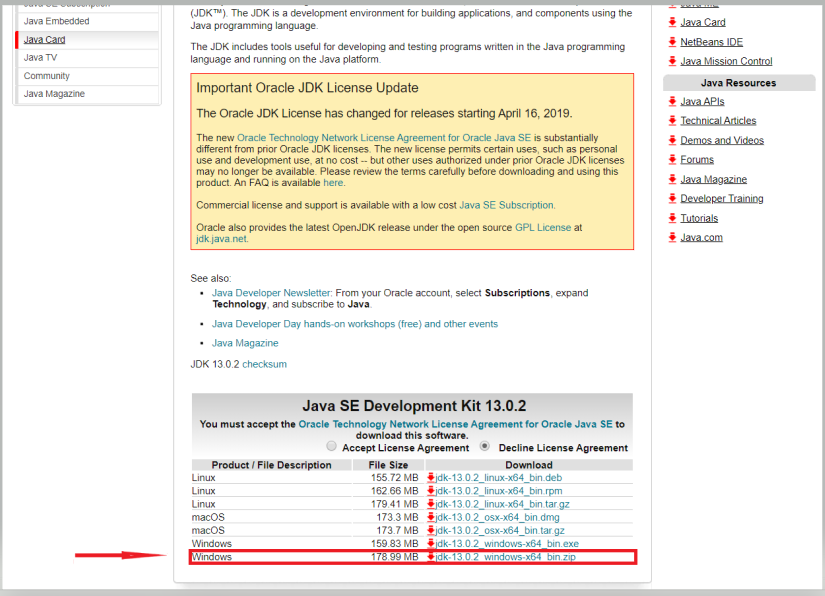
Task: Open Java.com resource link
Action: point(701,237)
